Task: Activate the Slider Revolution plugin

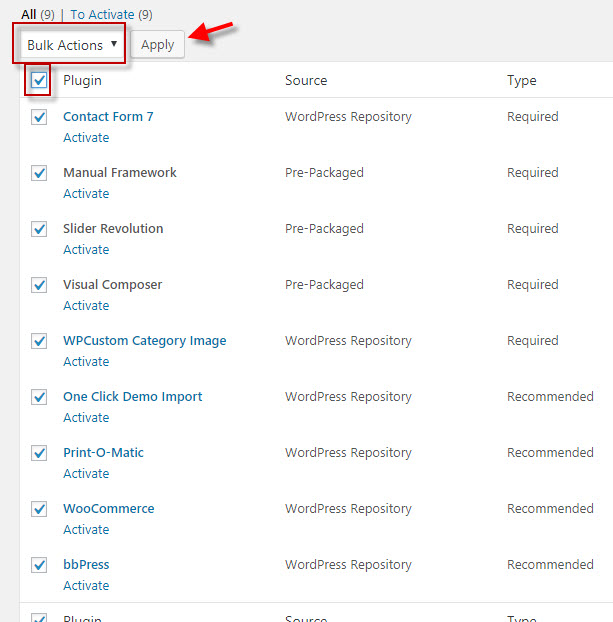Action: pos(86,250)
